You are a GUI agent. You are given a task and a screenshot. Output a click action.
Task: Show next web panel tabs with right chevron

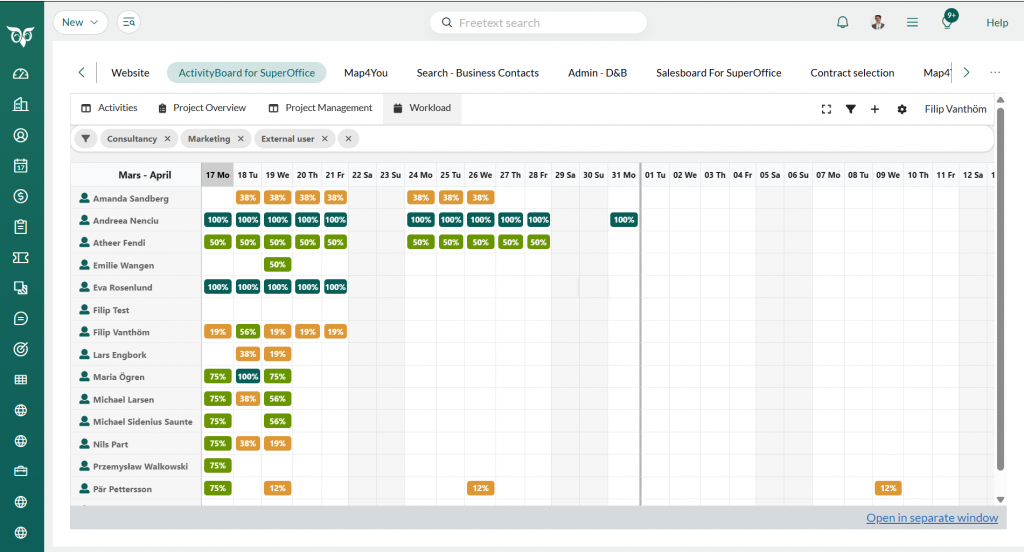click(x=967, y=73)
